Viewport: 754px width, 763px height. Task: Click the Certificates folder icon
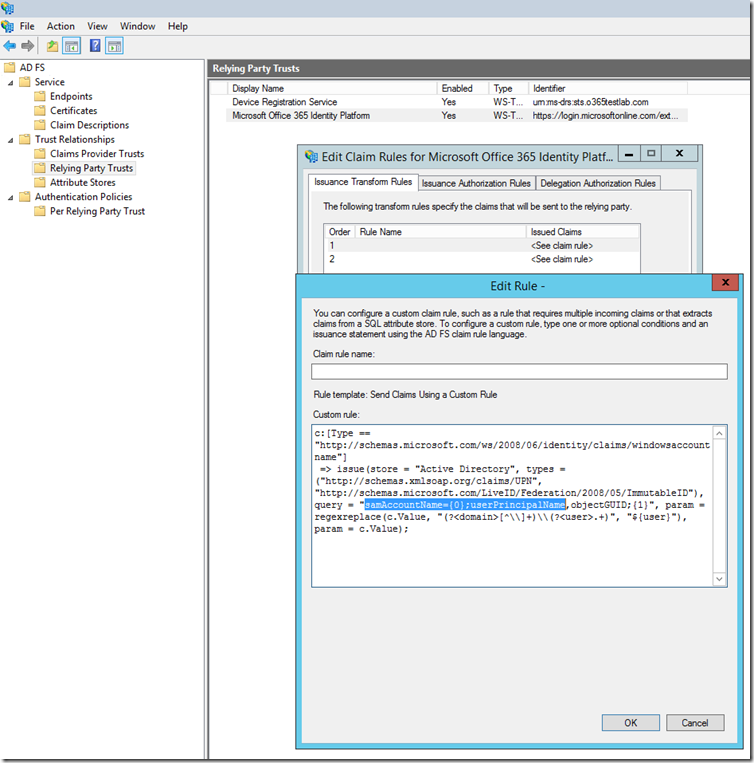(x=40, y=110)
